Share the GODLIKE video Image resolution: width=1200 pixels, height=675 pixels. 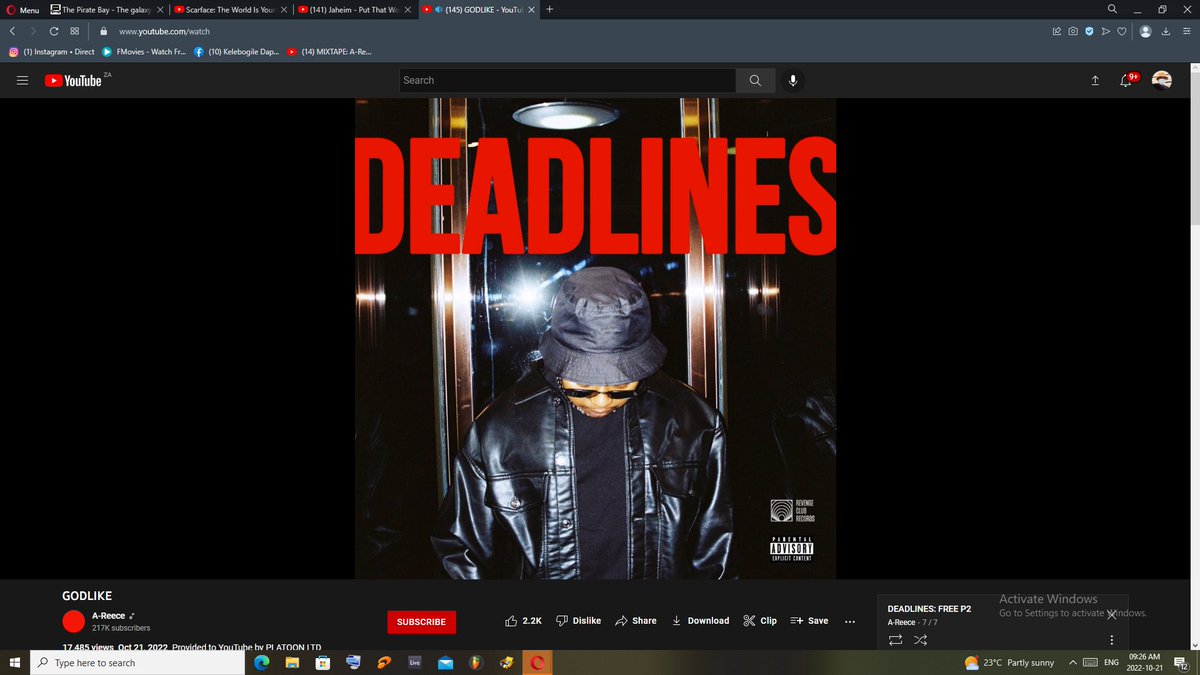635,620
